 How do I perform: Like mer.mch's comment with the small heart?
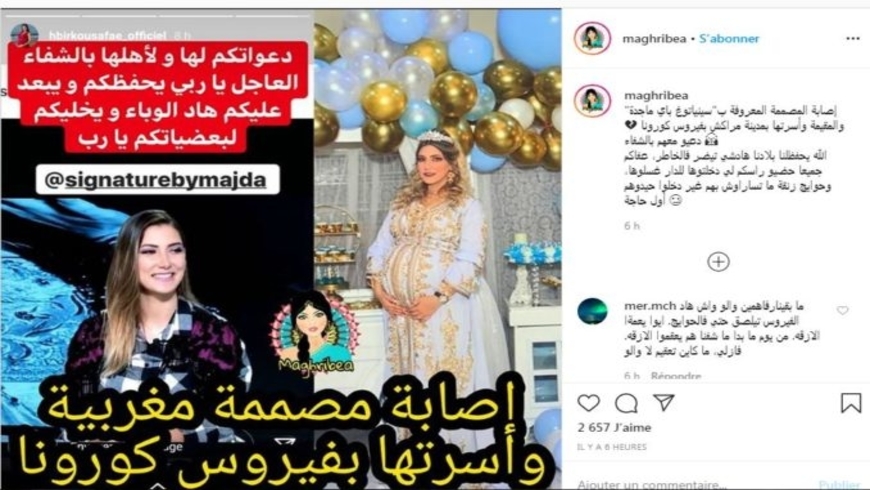click(842, 310)
